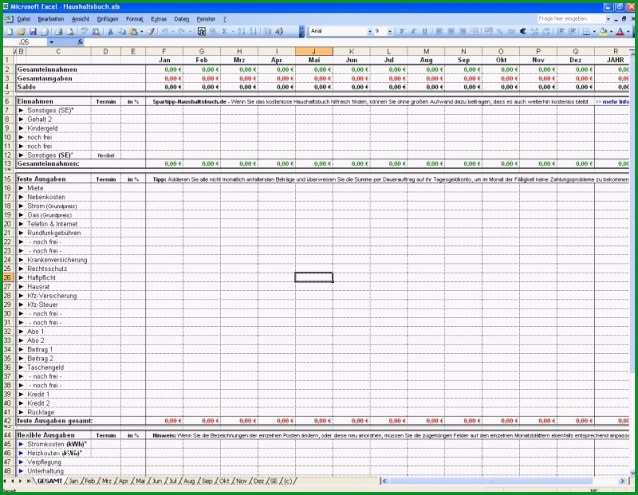
Task: Open the Ansicht menu
Action: tap(81, 19)
